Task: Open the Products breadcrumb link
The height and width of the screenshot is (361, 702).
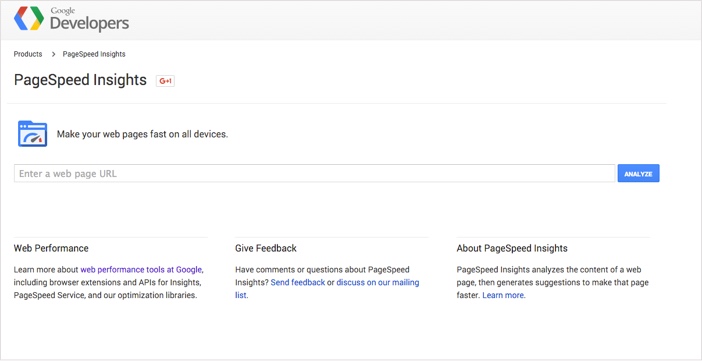Action: click(x=28, y=54)
